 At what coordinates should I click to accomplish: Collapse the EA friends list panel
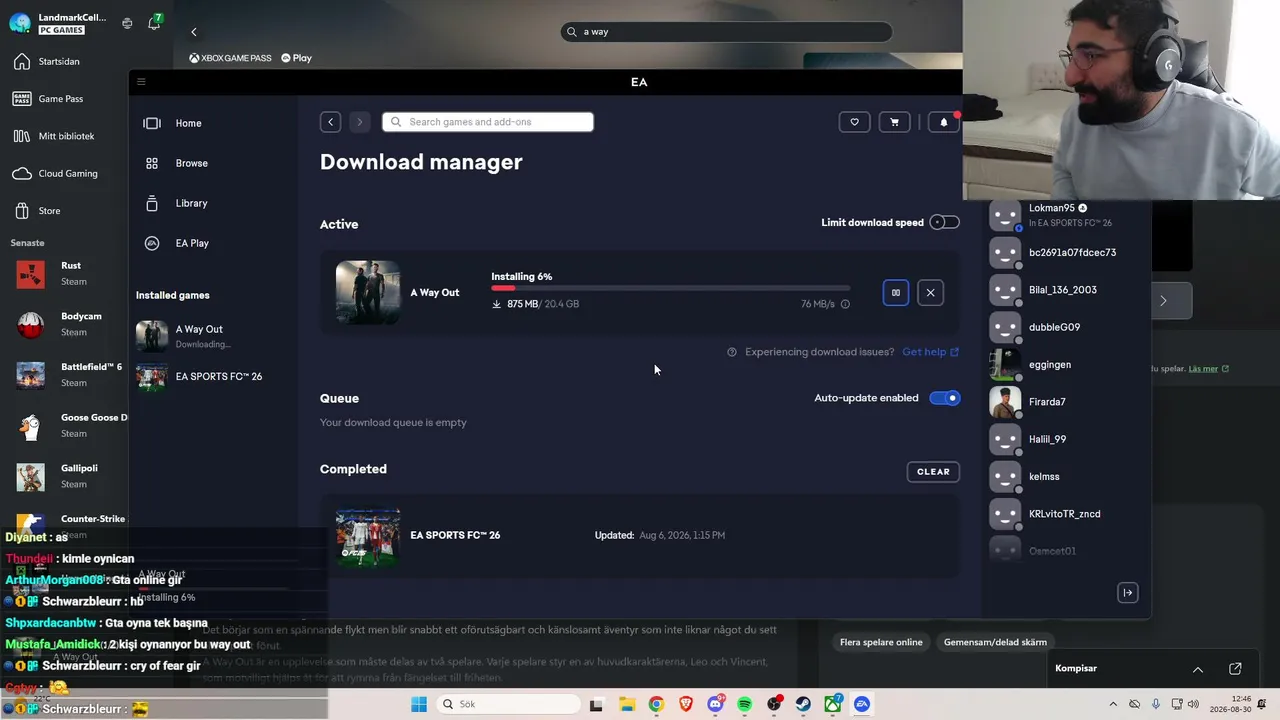(x=1127, y=593)
